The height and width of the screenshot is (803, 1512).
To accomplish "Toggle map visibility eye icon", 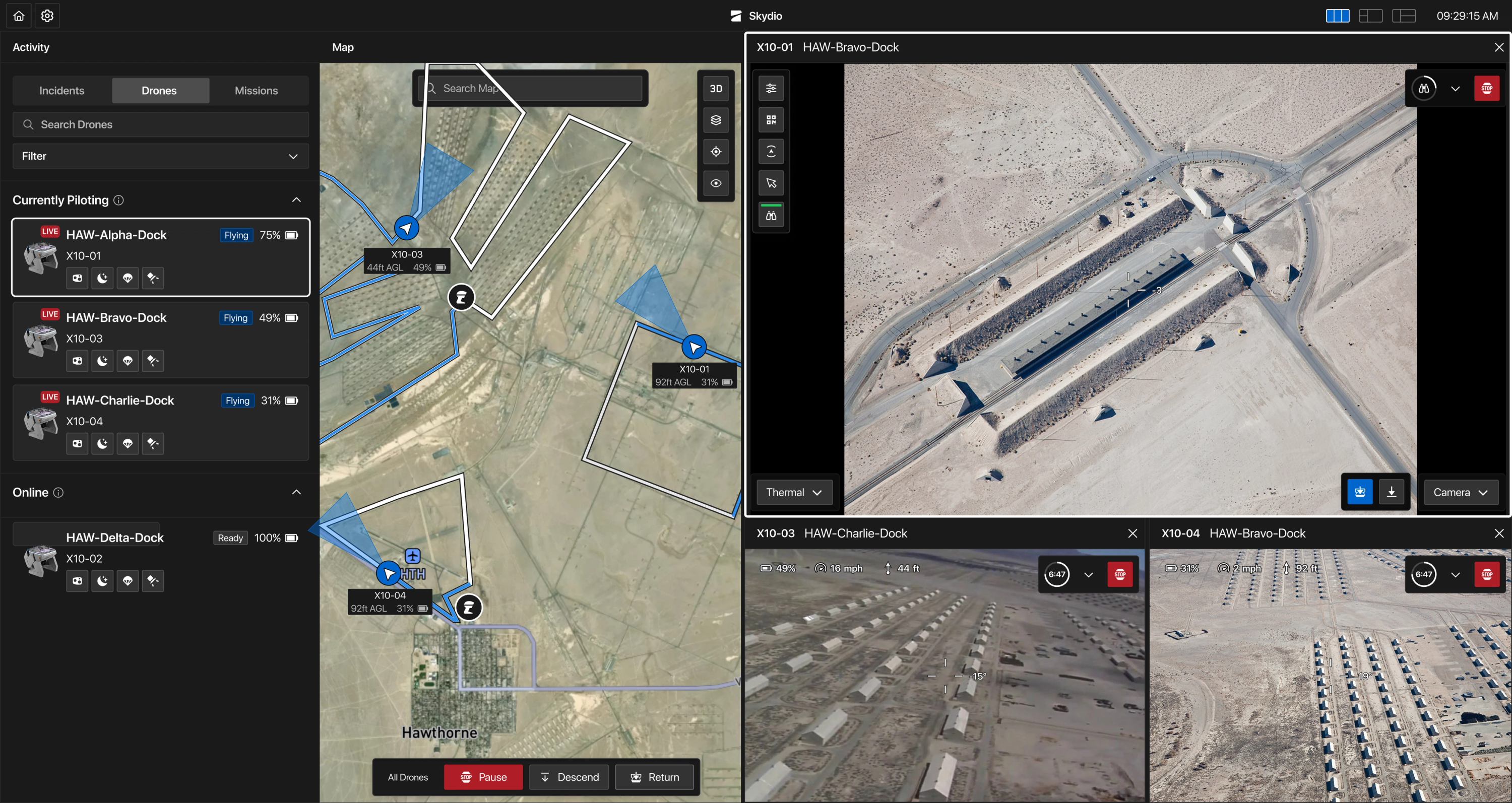I will coord(716,183).
